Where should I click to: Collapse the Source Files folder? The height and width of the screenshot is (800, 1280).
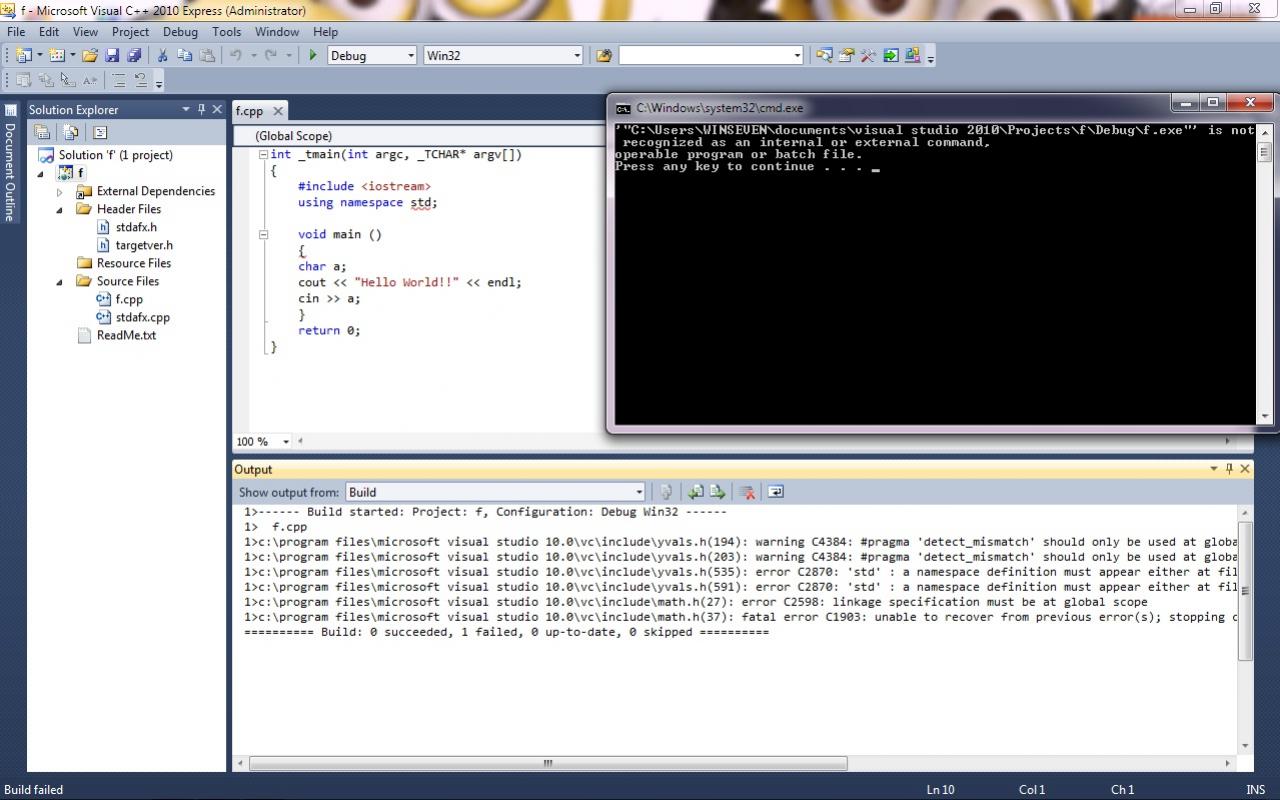tap(60, 281)
